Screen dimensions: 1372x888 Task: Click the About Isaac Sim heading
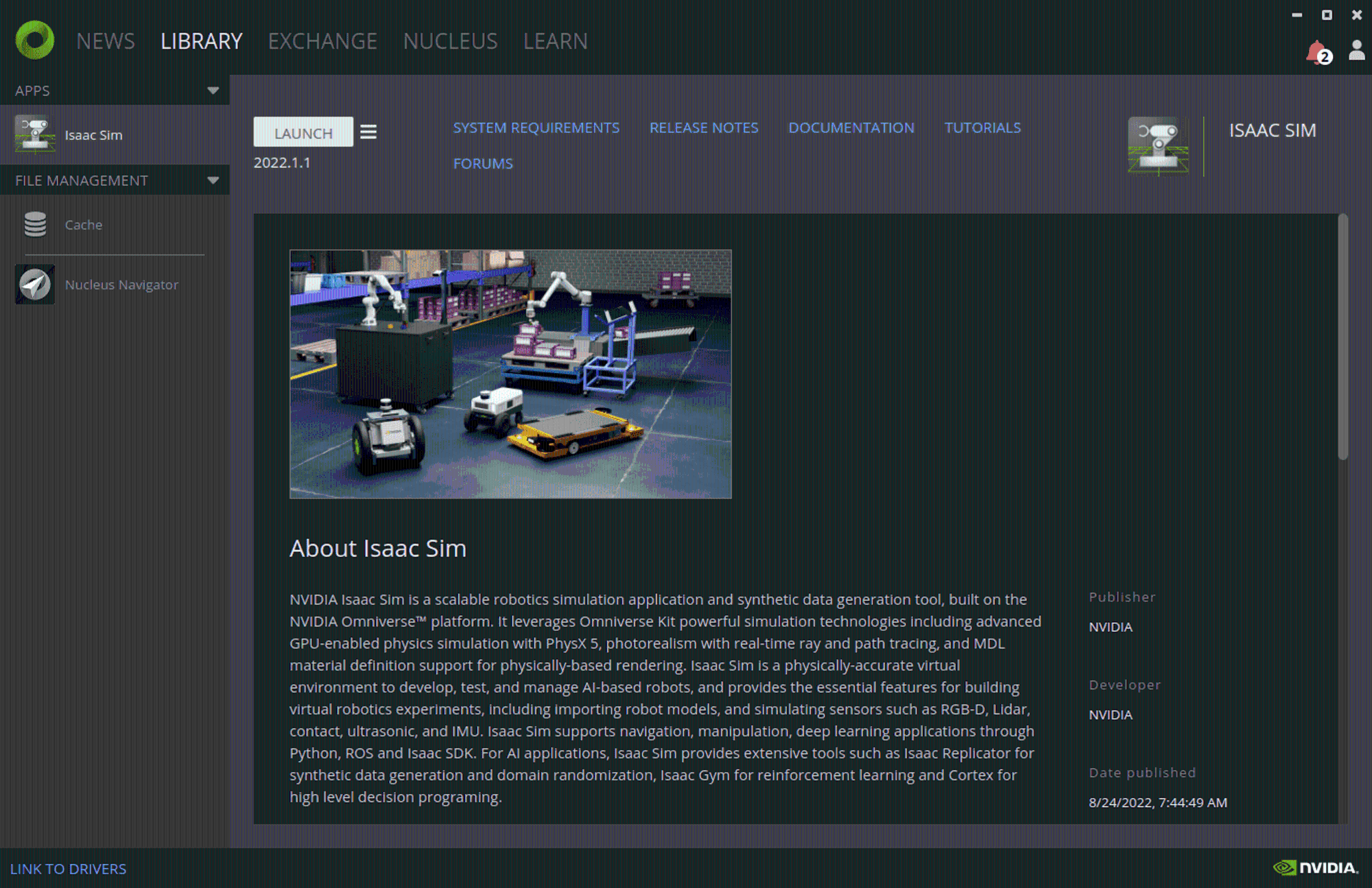[x=378, y=548]
